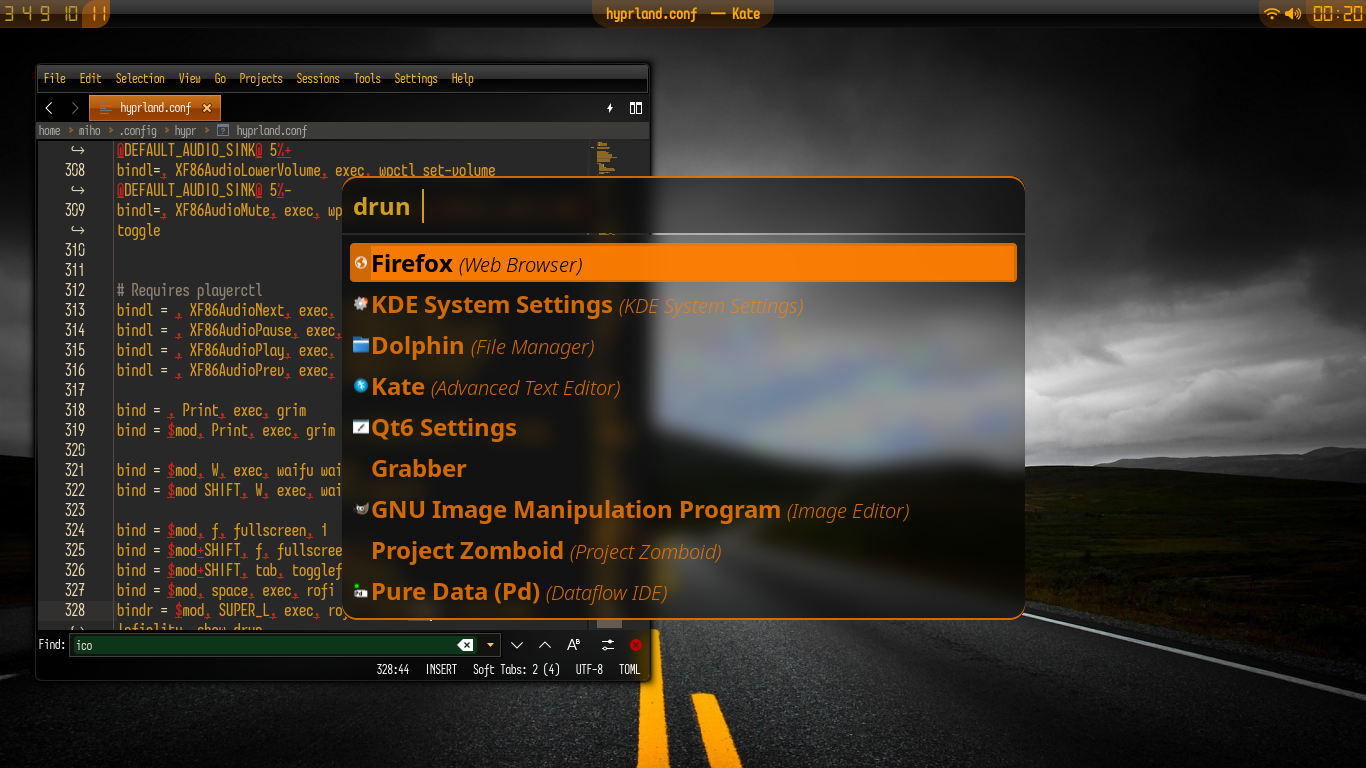The image size is (1366, 768).
Task: Open Find history dropdown arrow
Action: point(490,645)
